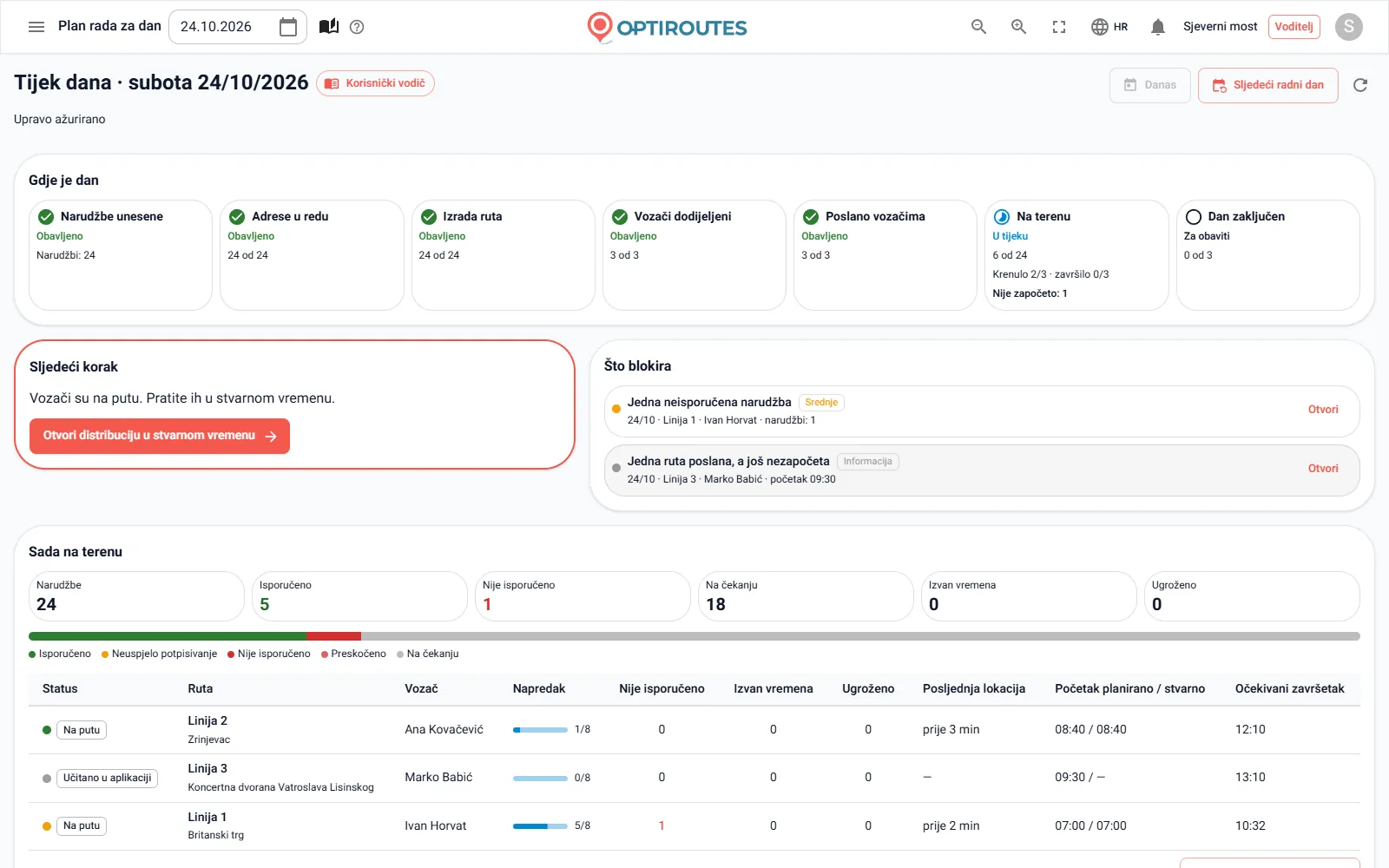Viewport: 1389px width, 868px height.
Task: Sort table by Napredak column header
Action: coord(539,689)
